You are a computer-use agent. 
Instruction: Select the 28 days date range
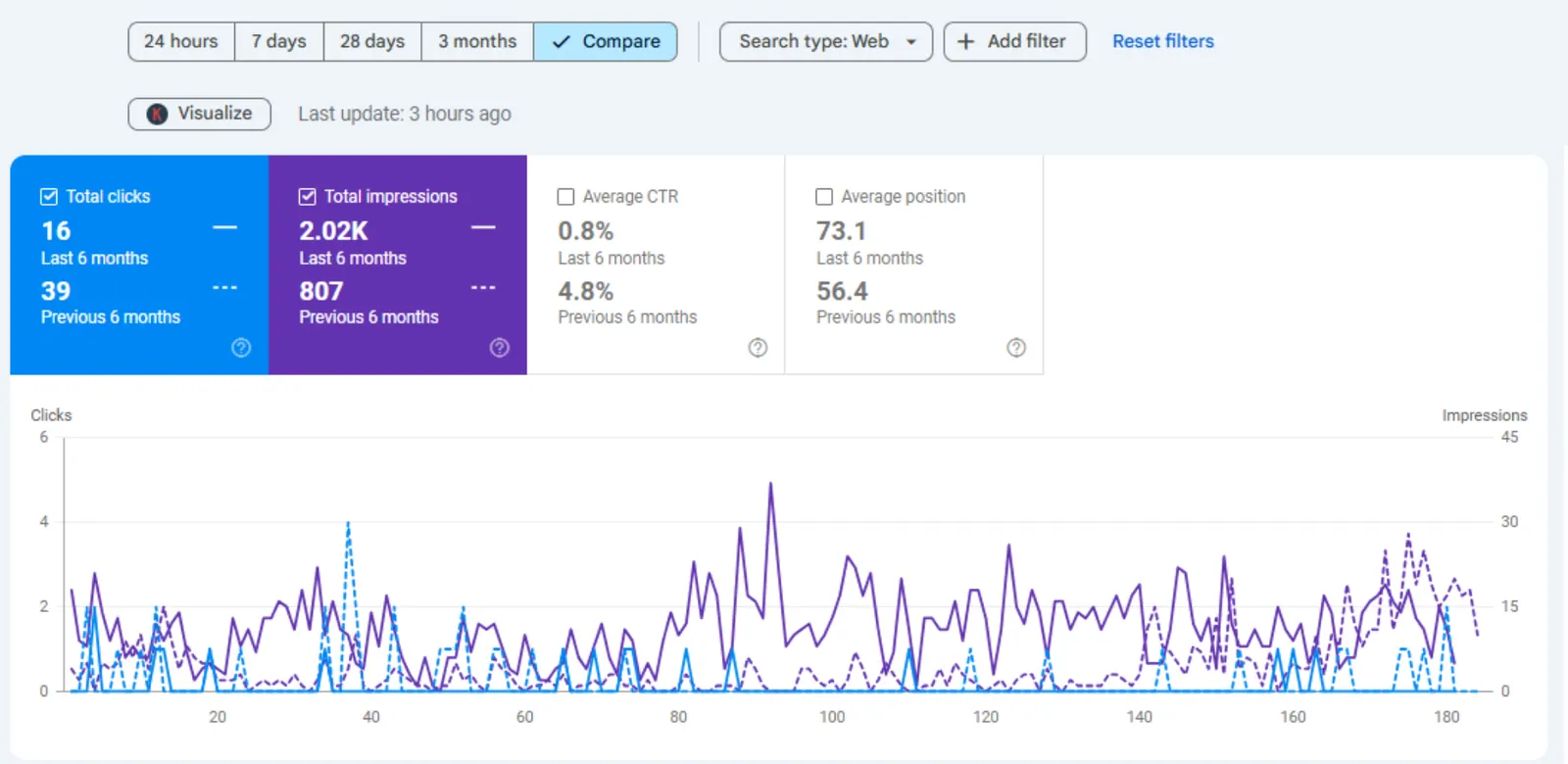coord(372,42)
